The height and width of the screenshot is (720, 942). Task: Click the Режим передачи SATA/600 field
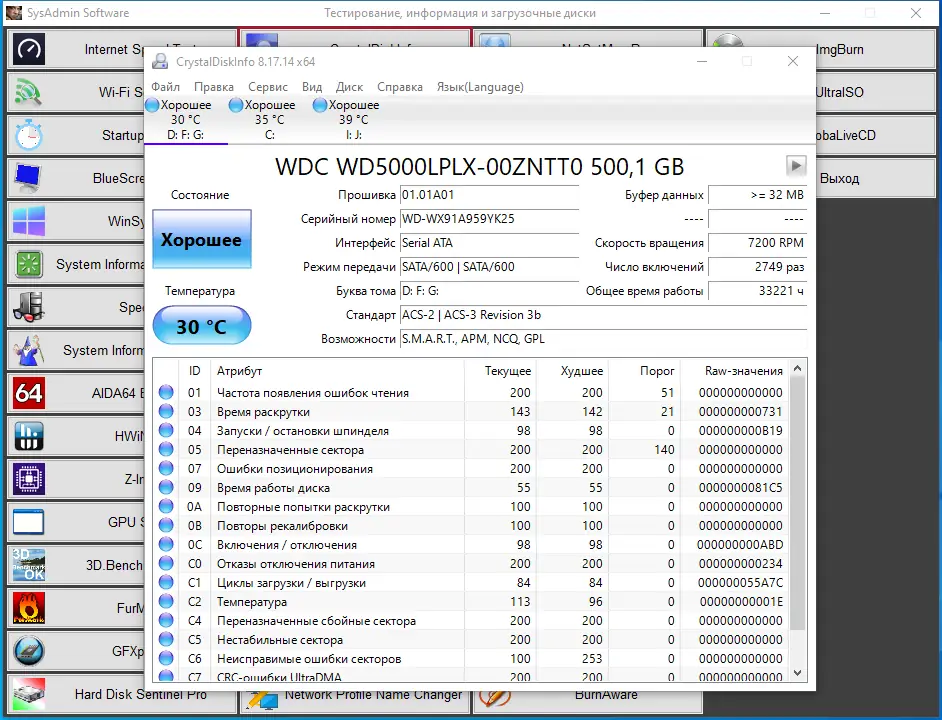489,267
